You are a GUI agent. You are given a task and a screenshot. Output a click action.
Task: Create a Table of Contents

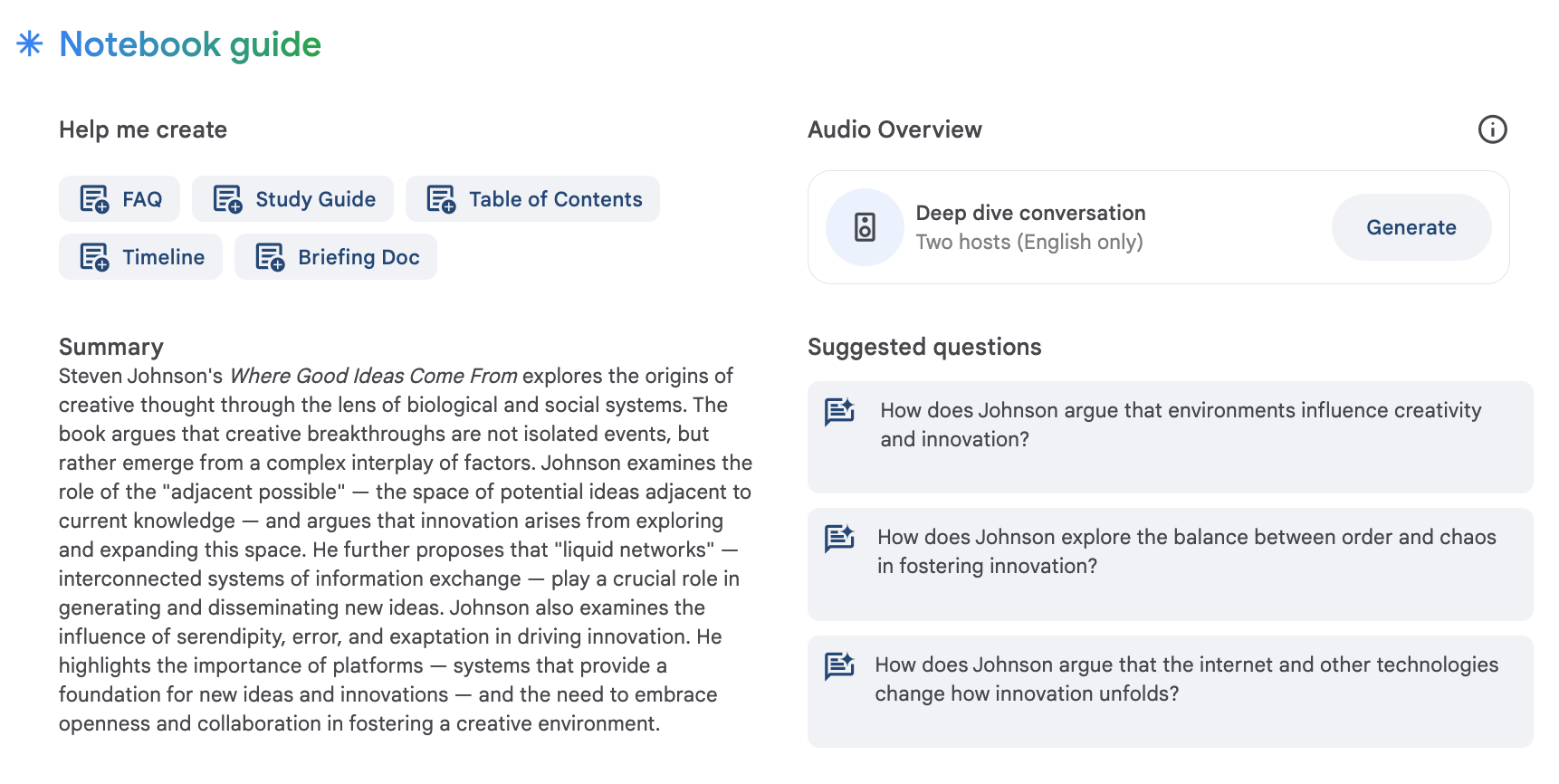click(532, 199)
